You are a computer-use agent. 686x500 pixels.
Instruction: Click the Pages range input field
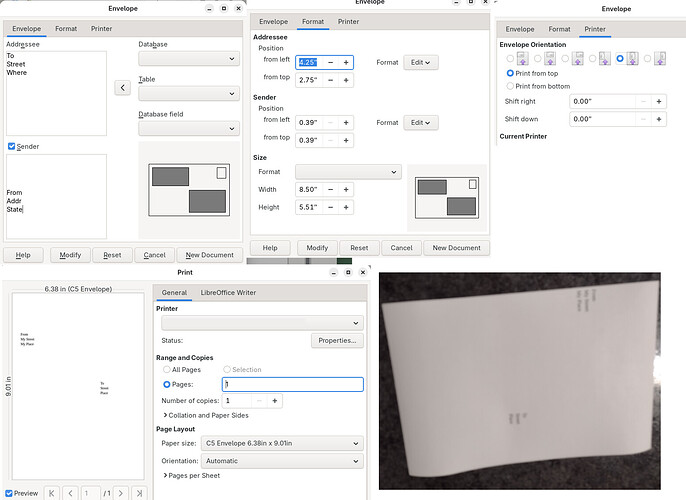[x=292, y=384]
